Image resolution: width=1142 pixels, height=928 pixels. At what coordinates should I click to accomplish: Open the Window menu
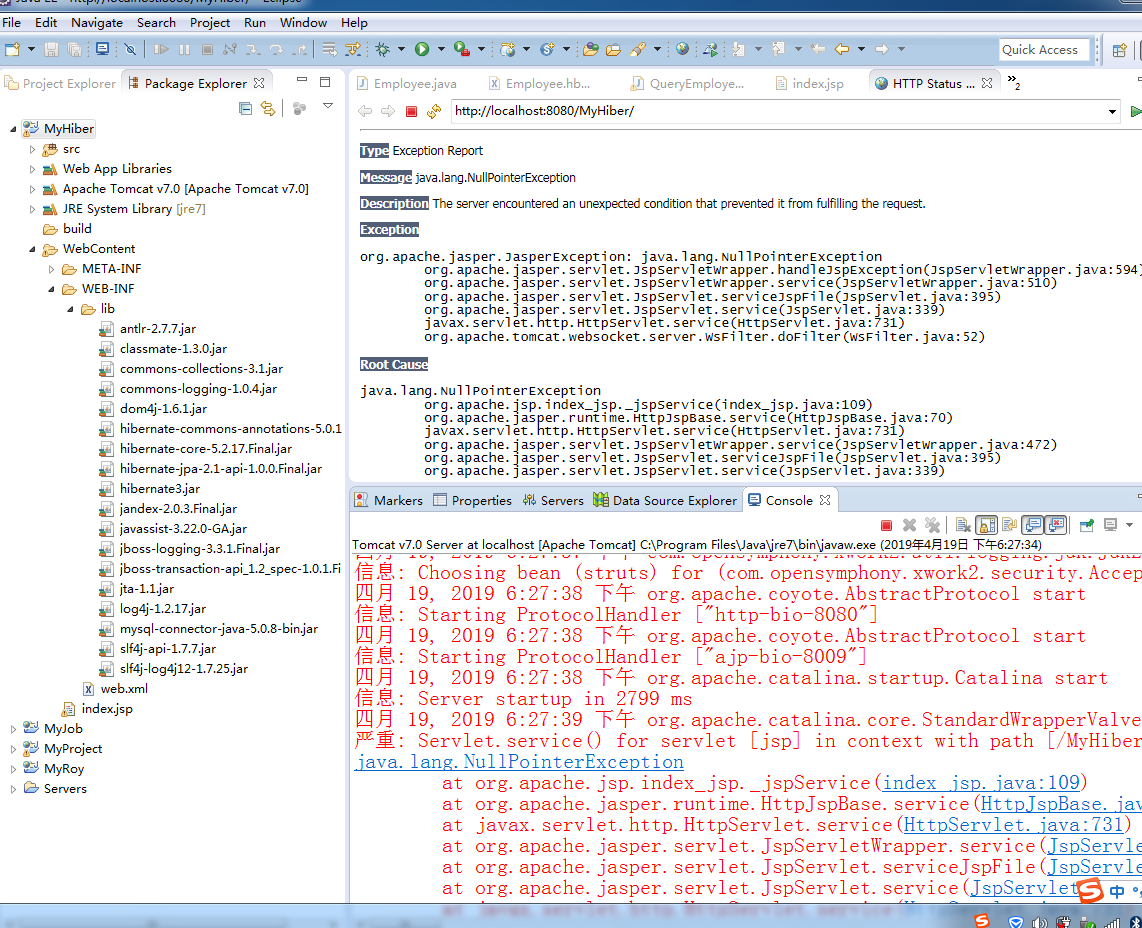click(303, 23)
